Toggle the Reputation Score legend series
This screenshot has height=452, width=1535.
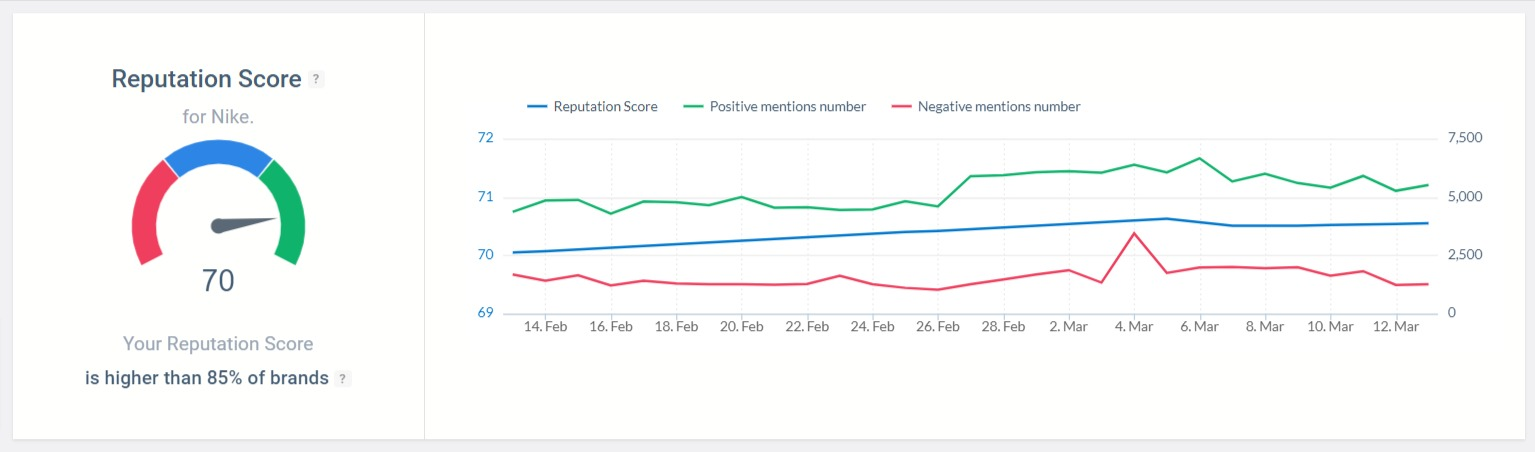(592, 106)
